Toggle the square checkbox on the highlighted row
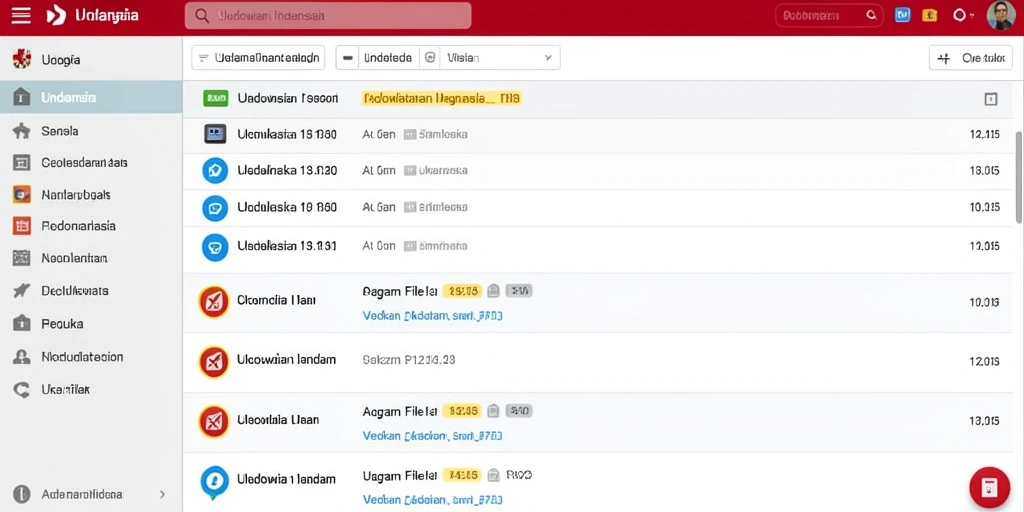This screenshot has width=1024, height=512. [x=990, y=99]
